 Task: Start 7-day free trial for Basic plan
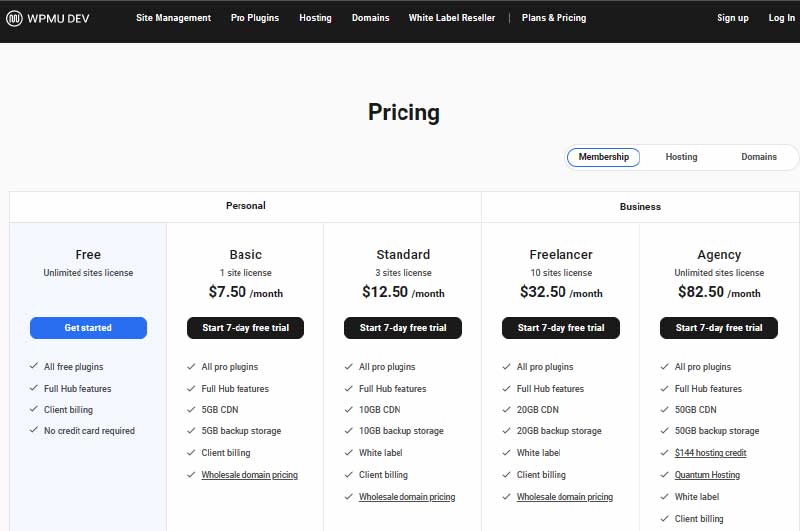(245, 328)
